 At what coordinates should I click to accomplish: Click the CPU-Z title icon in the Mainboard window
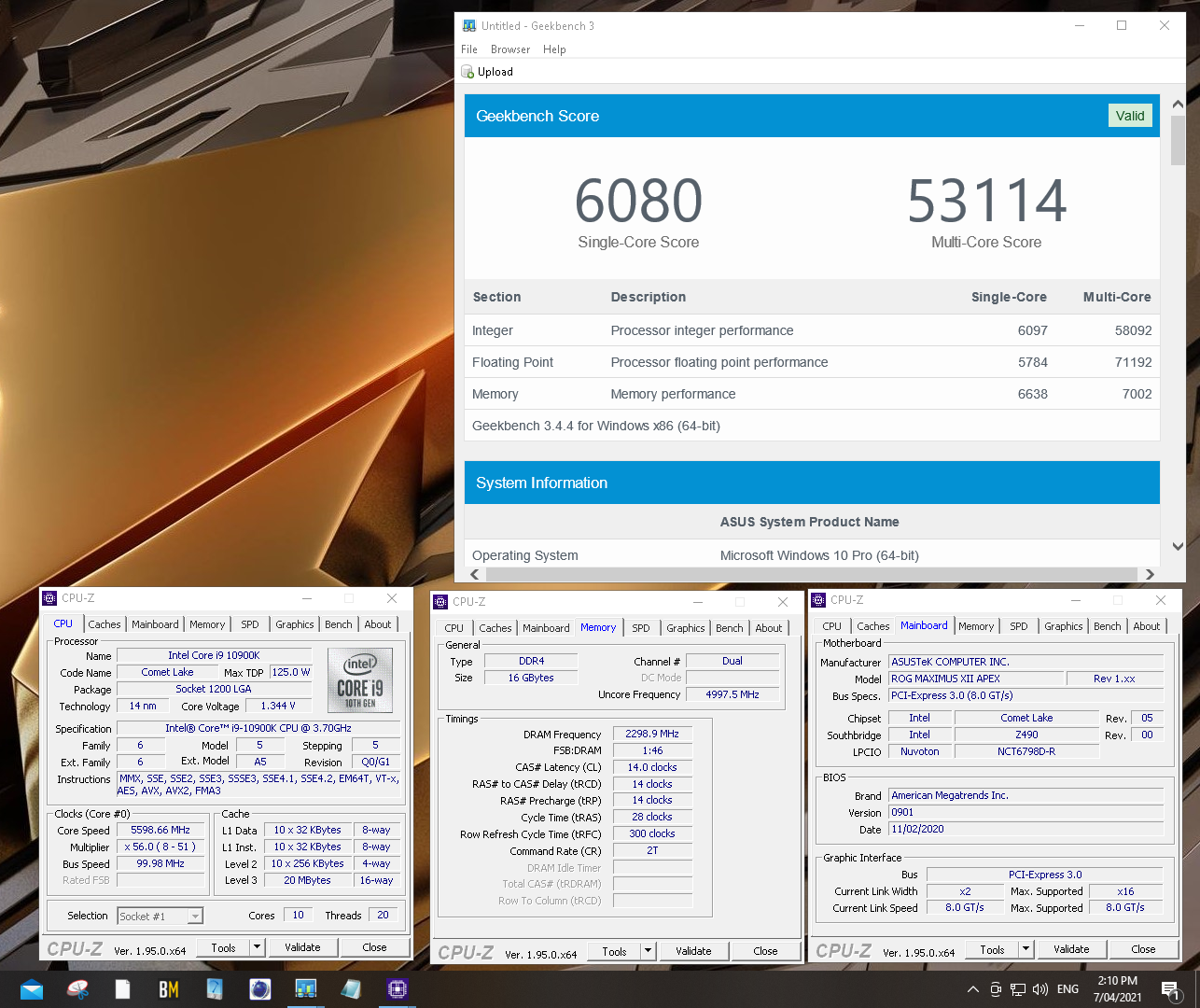[x=818, y=600]
